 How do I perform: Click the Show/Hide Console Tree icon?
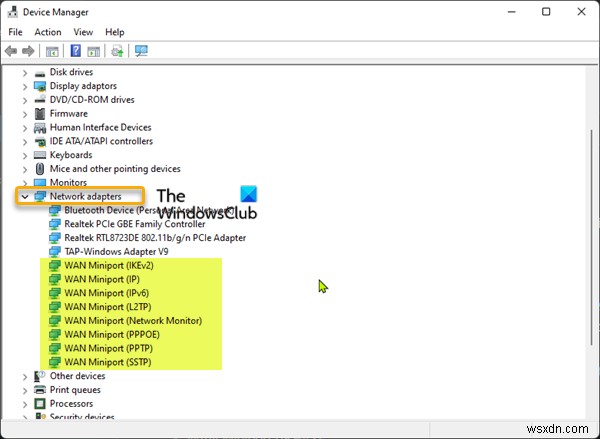53,50
